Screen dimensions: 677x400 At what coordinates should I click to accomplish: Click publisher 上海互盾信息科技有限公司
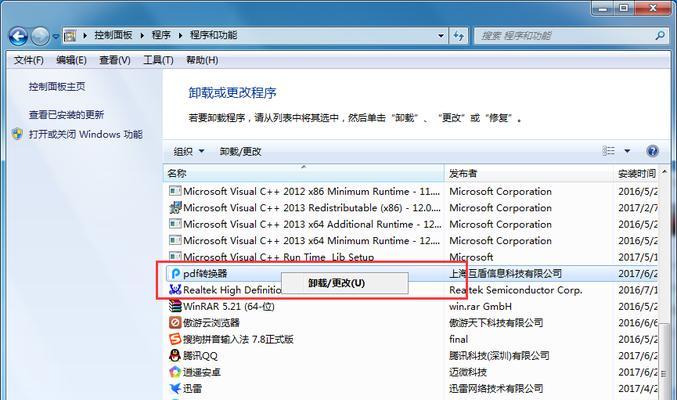(506, 273)
